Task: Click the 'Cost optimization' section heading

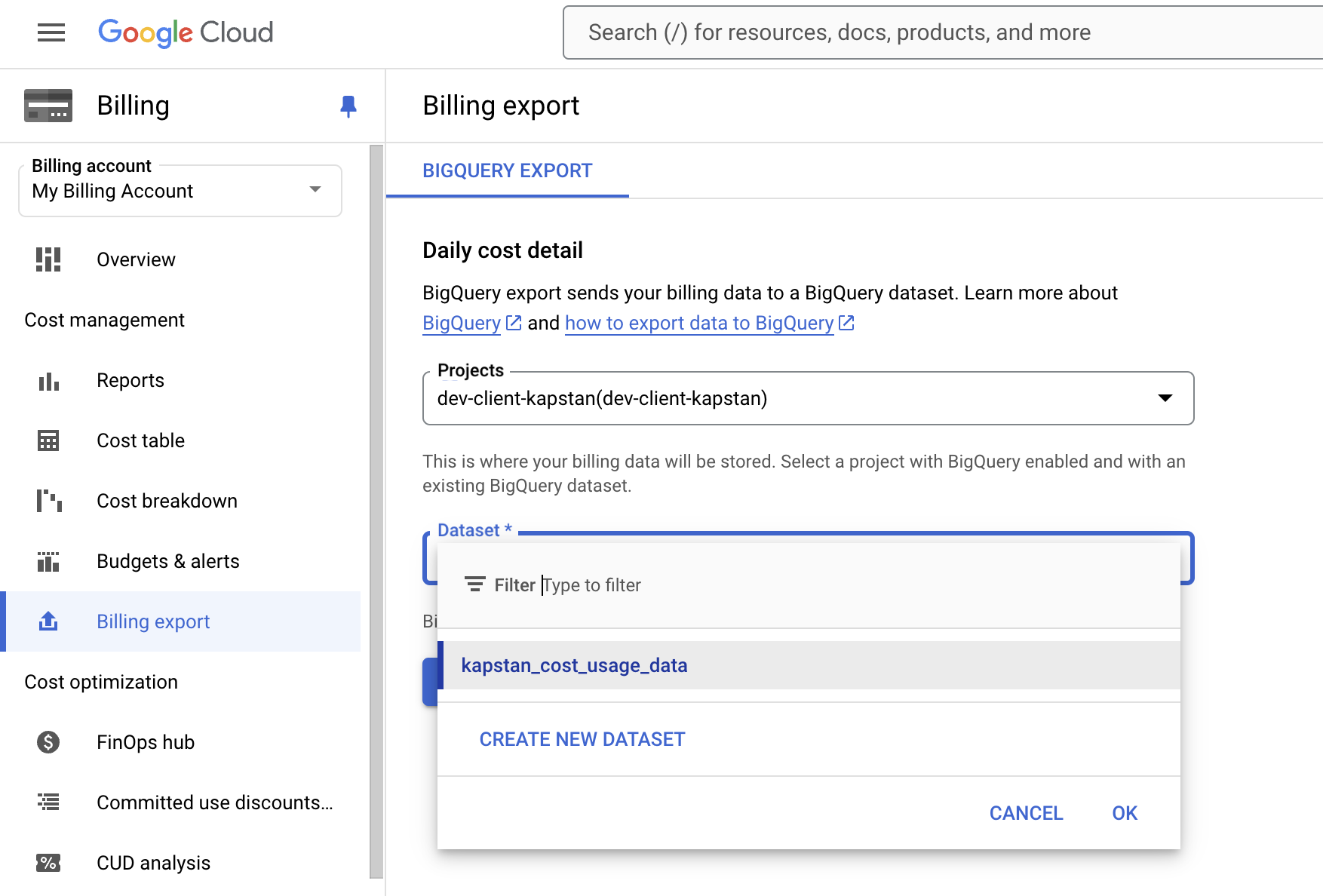Action: (x=101, y=682)
